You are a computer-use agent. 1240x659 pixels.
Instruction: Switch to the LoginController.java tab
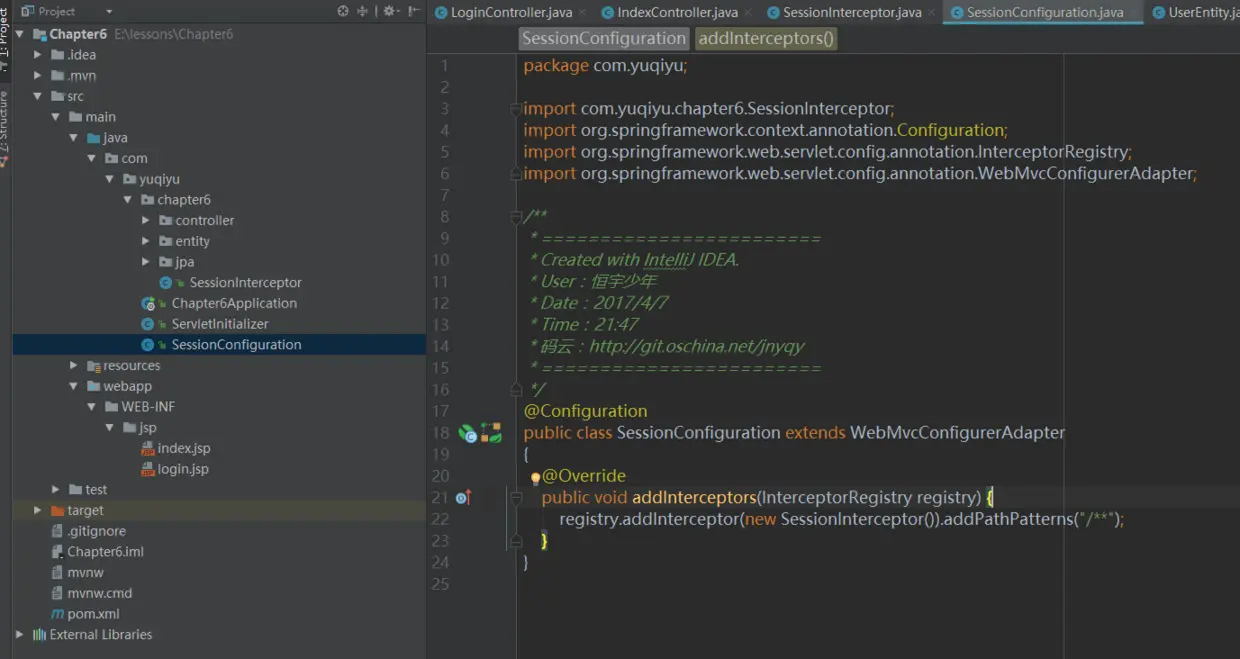tap(511, 13)
